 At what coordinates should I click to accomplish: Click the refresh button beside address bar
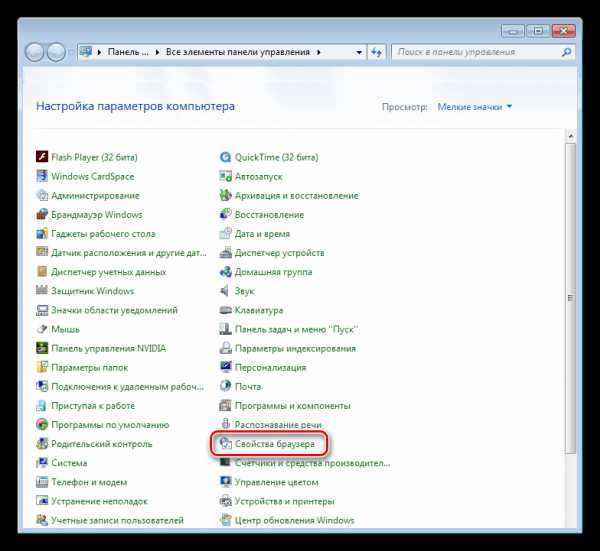click(x=377, y=52)
